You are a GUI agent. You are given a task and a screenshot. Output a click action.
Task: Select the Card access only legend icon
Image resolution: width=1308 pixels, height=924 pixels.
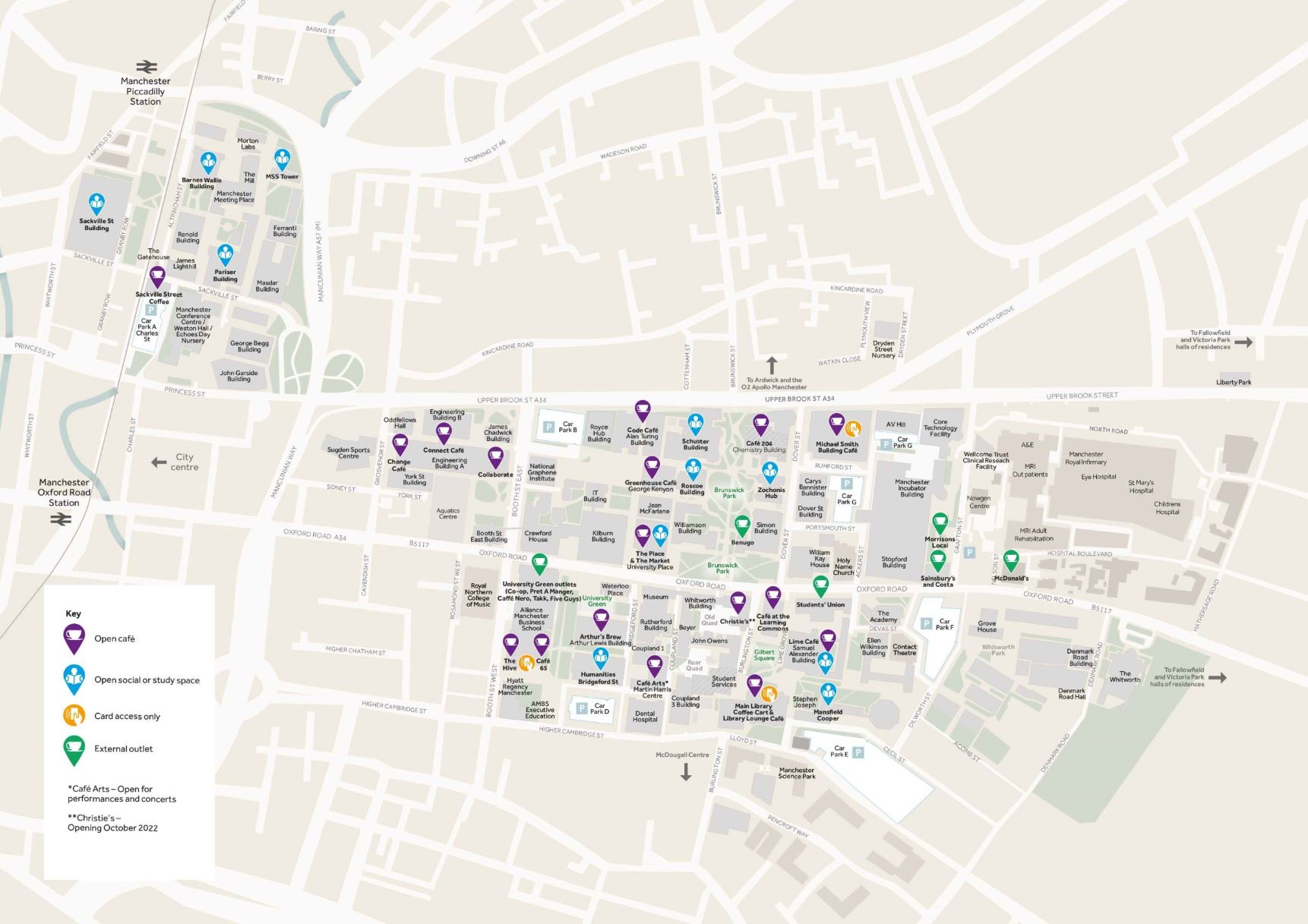point(74,715)
